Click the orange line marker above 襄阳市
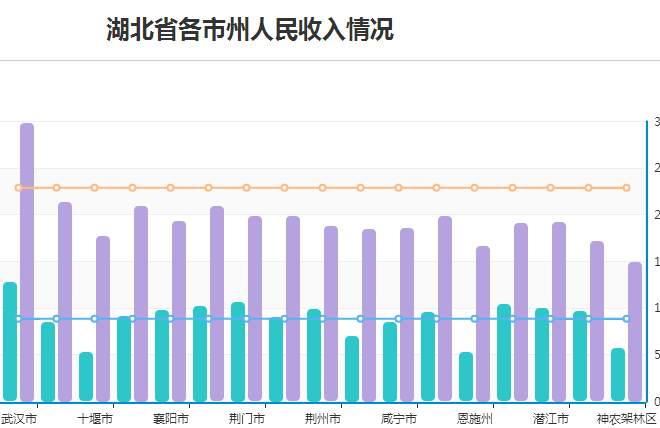Image resolution: width=660 pixels, height=428 pixels. [x=170, y=188]
